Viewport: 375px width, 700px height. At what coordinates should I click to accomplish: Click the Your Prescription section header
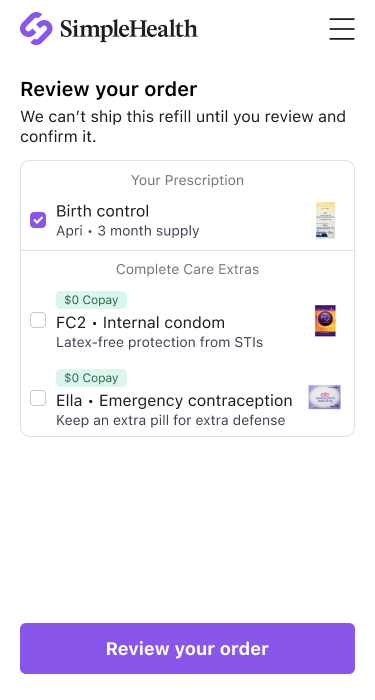[x=188, y=180]
